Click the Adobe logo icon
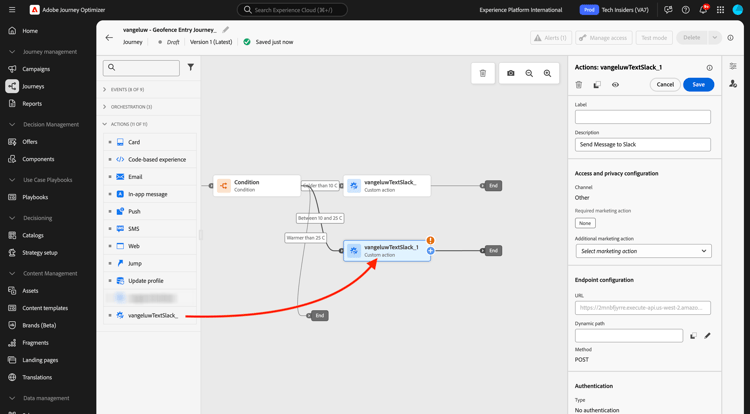 tap(34, 10)
